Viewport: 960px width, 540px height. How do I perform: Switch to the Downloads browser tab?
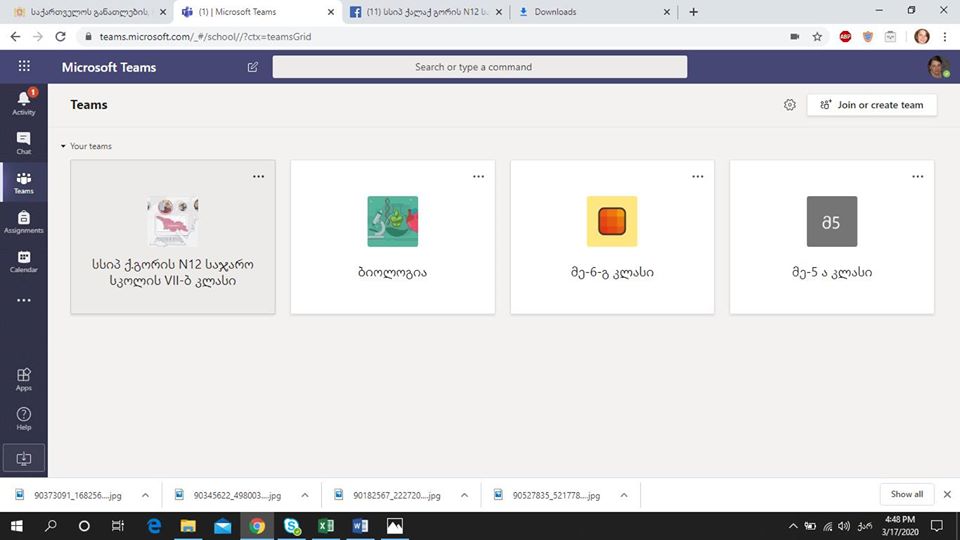click(x=592, y=12)
